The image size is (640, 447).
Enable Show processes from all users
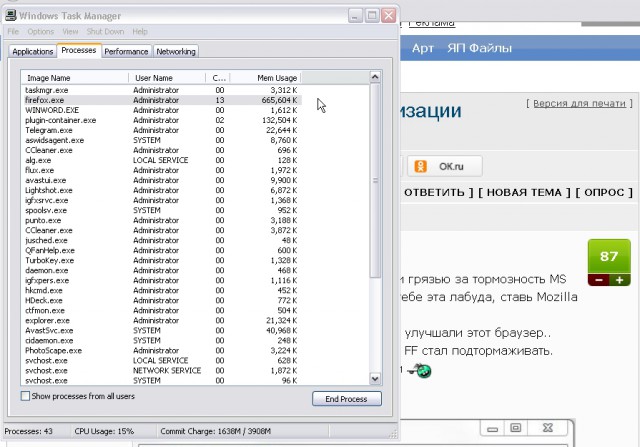pyautogui.click(x=25, y=396)
